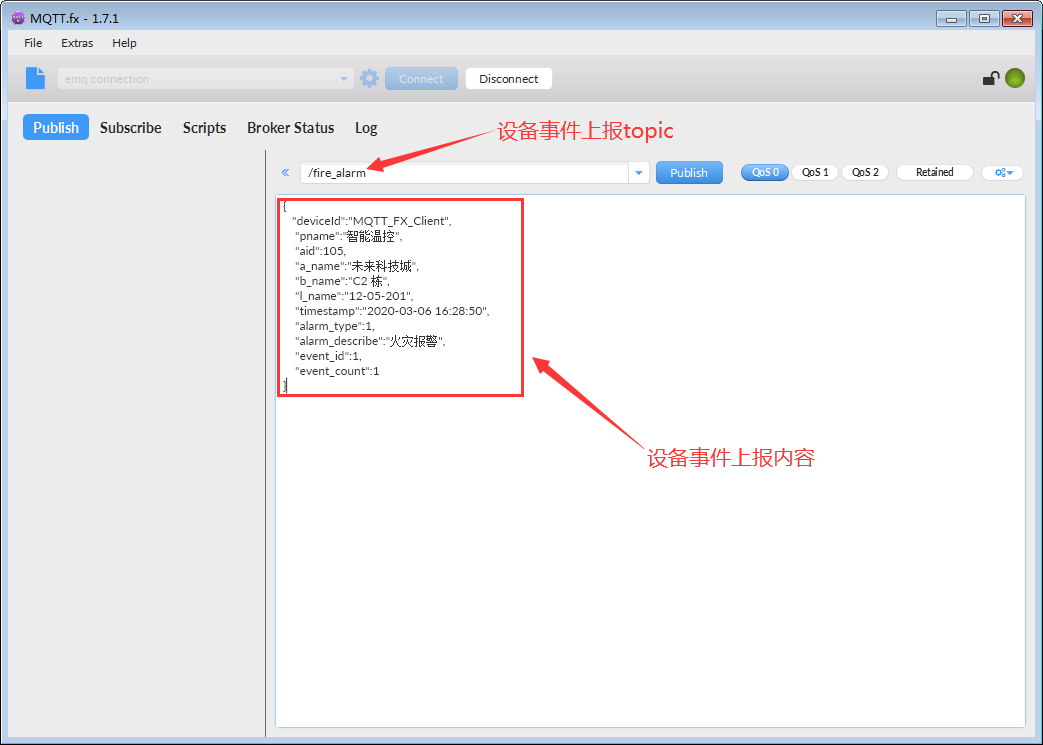Image resolution: width=1043 pixels, height=745 pixels.
Task: Select QoS 1 level
Action: coord(815,173)
